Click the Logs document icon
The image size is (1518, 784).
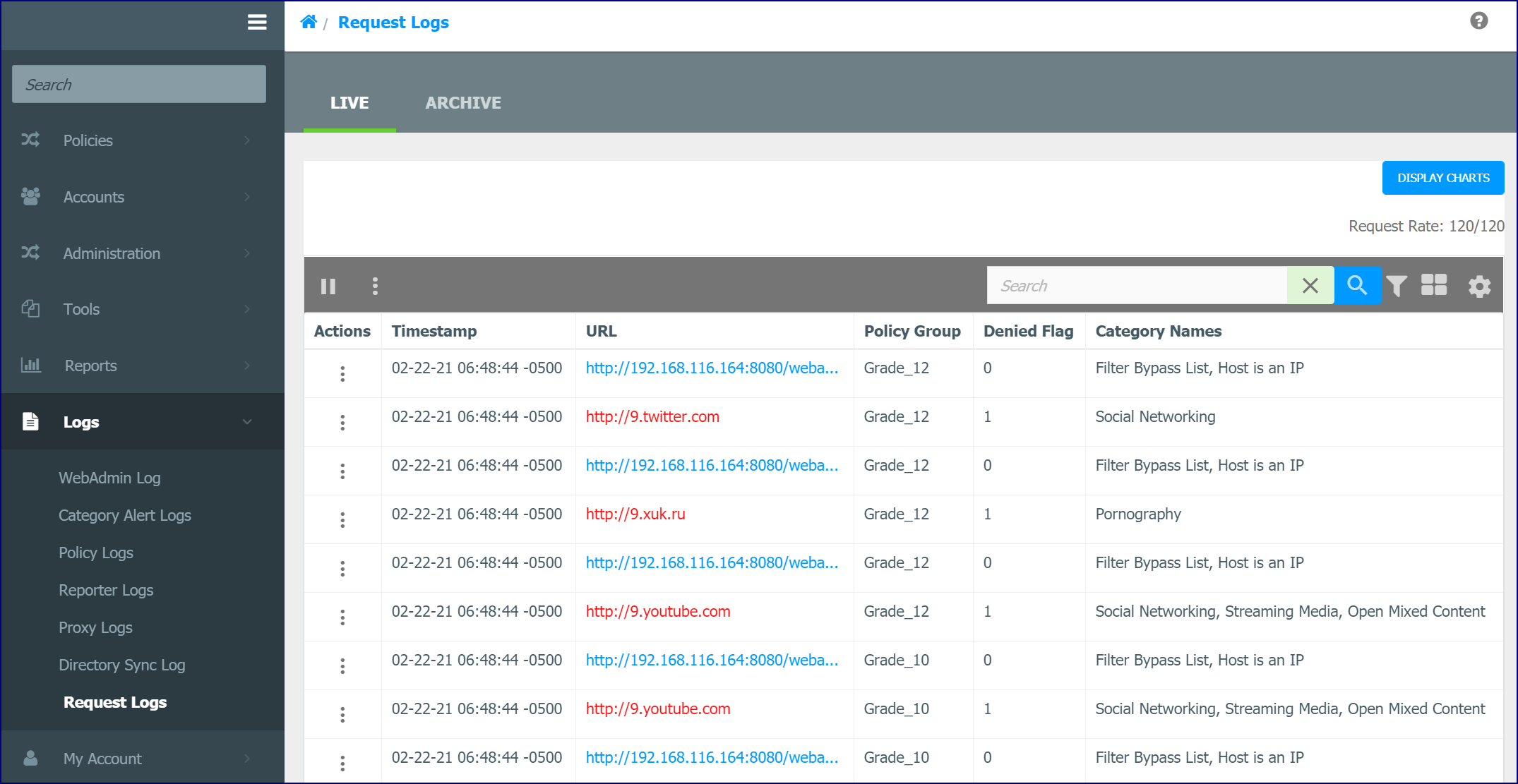30,421
